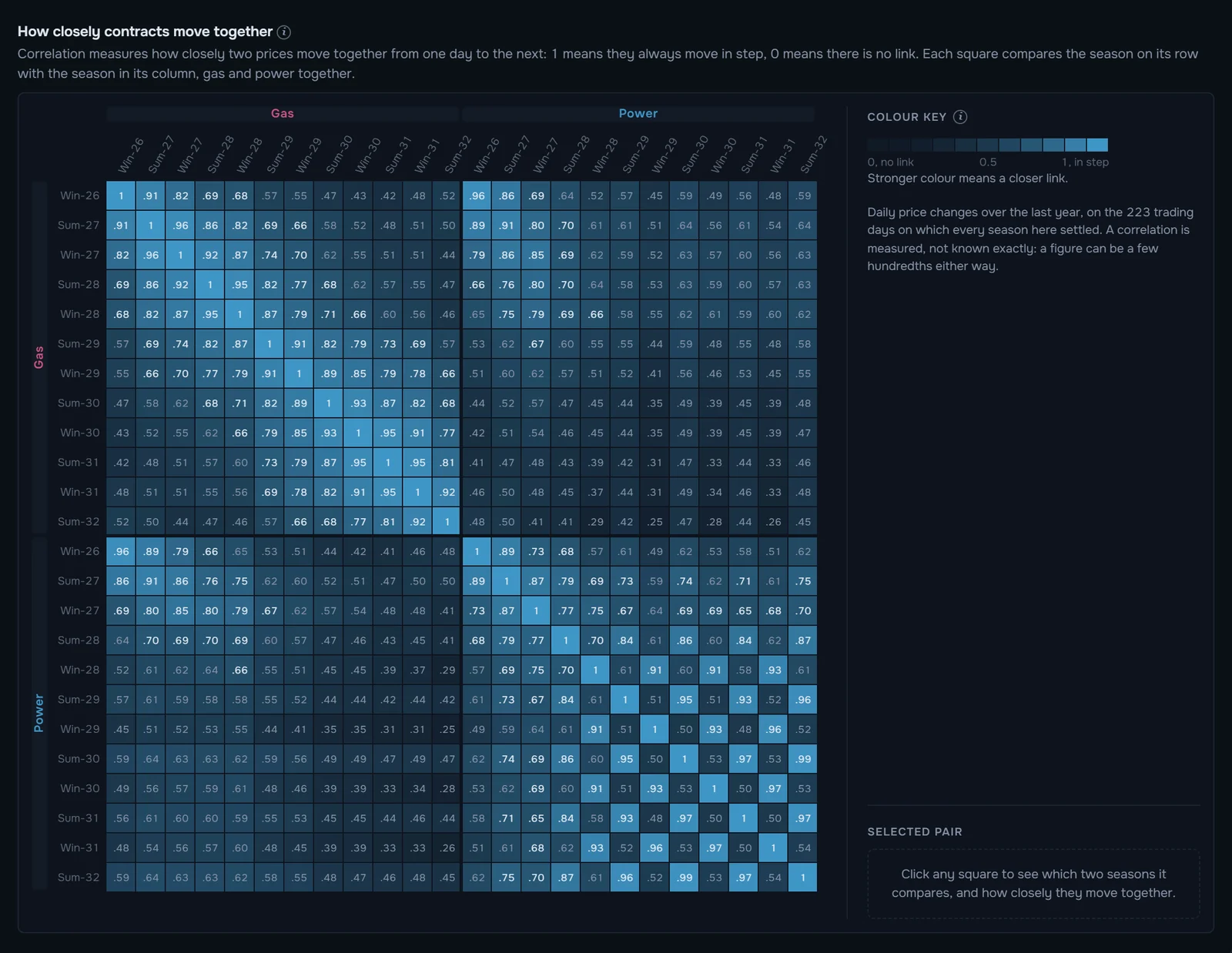Select square: Gas Sum-31 row, Power Win-29 column

pyautogui.click(x=655, y=463)
